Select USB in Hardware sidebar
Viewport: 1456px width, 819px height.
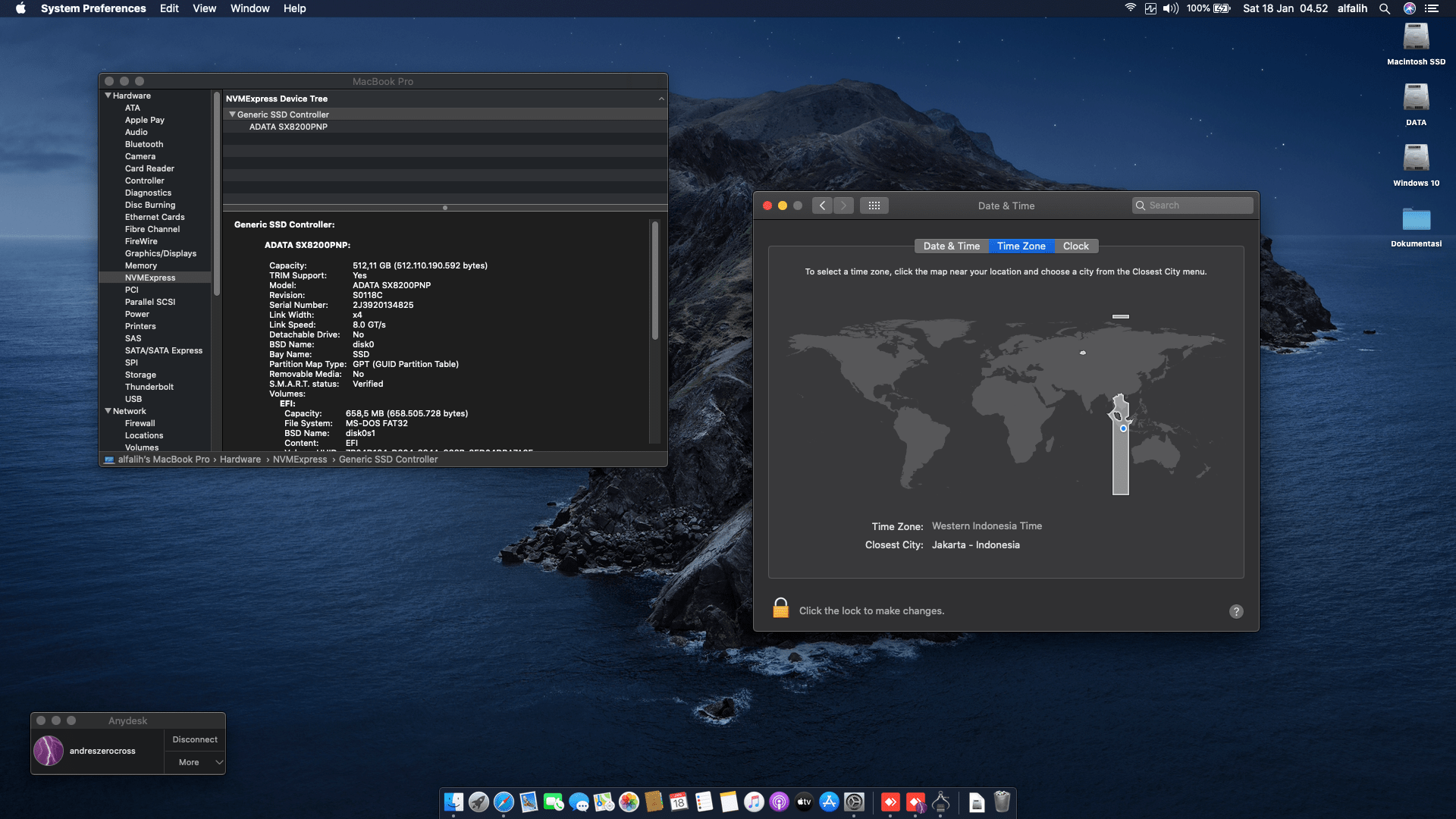(x=133, y=399)
